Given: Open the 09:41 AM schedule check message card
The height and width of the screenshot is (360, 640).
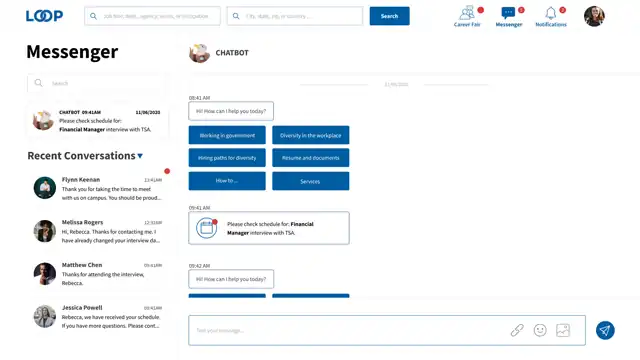Looking at the screenshot, I should pyautogui.click(x=269, y=228).
